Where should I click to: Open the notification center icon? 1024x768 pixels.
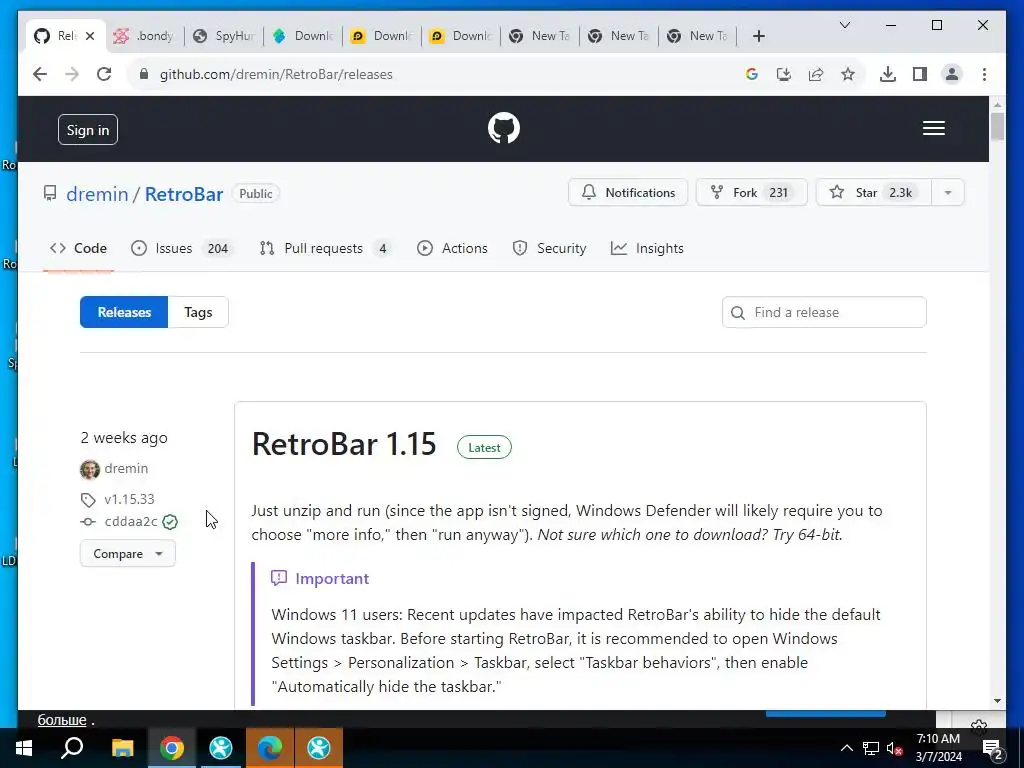tap(992, 748)
